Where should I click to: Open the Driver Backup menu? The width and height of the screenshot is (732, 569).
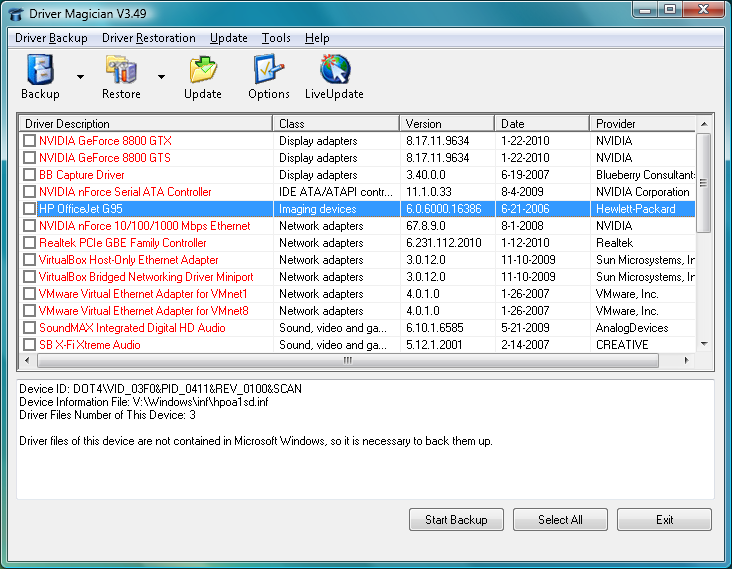click(51, 38)
